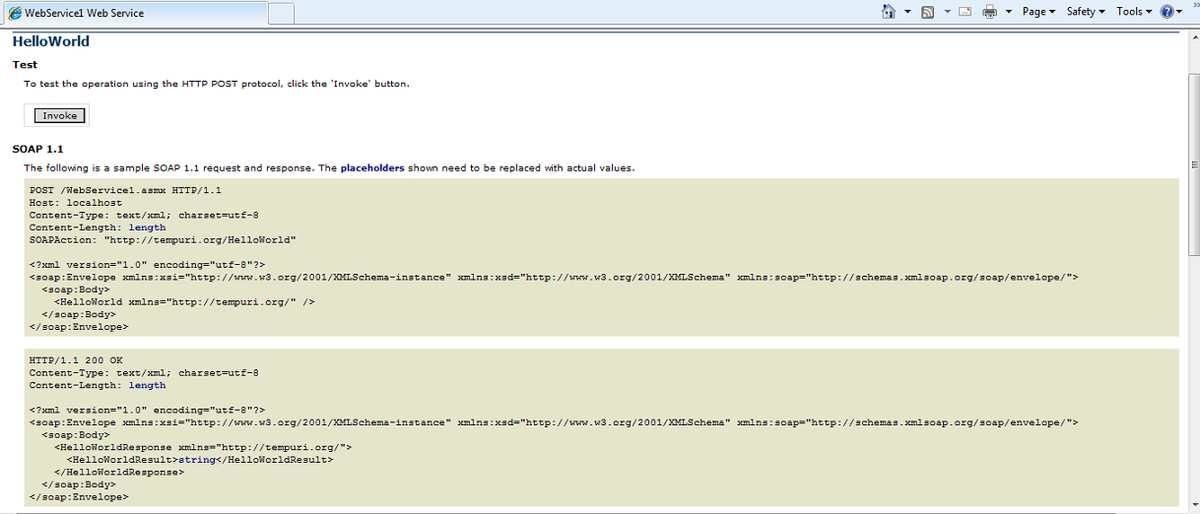Open the Safety menu

coord(1085,12)
